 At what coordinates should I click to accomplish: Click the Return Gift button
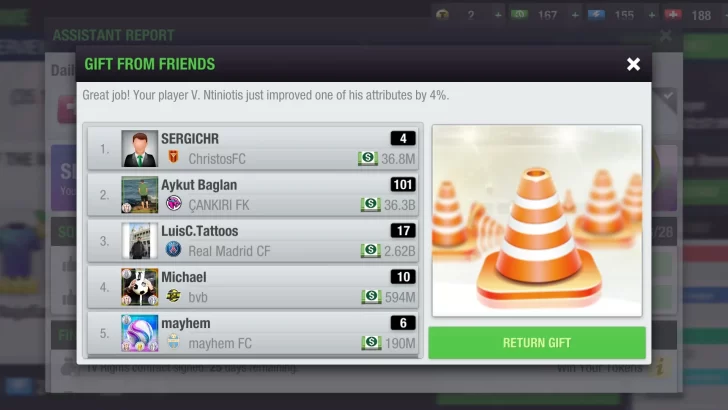point(537,343)
